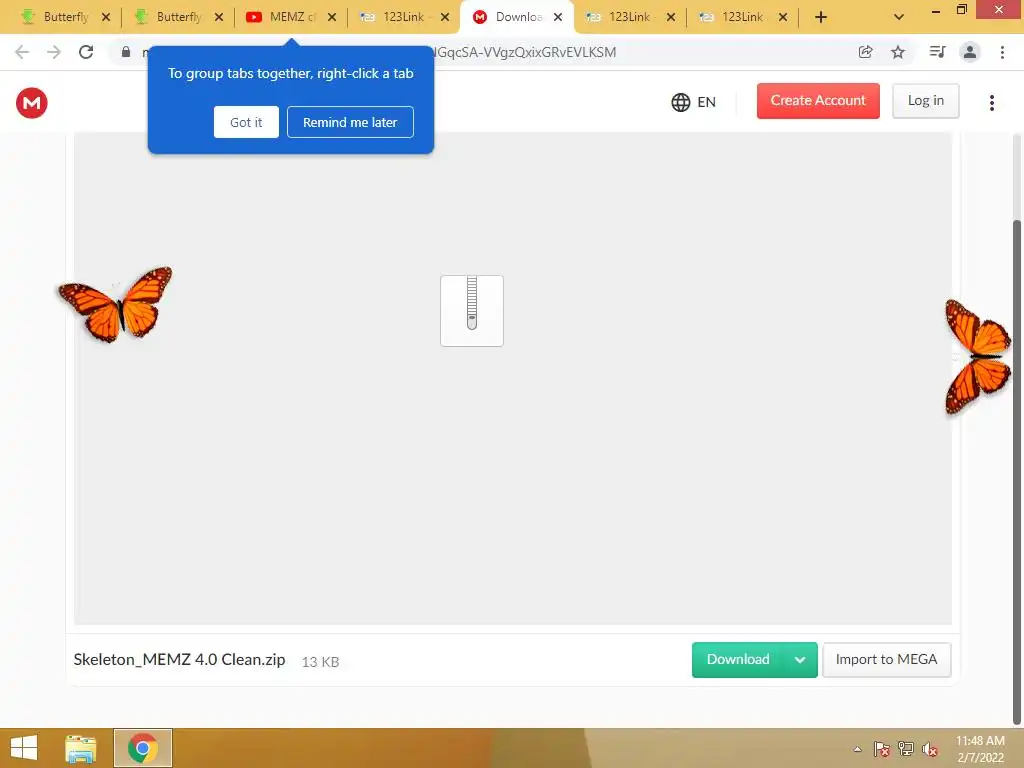
Task: Click Log in button
Action: 925,101
